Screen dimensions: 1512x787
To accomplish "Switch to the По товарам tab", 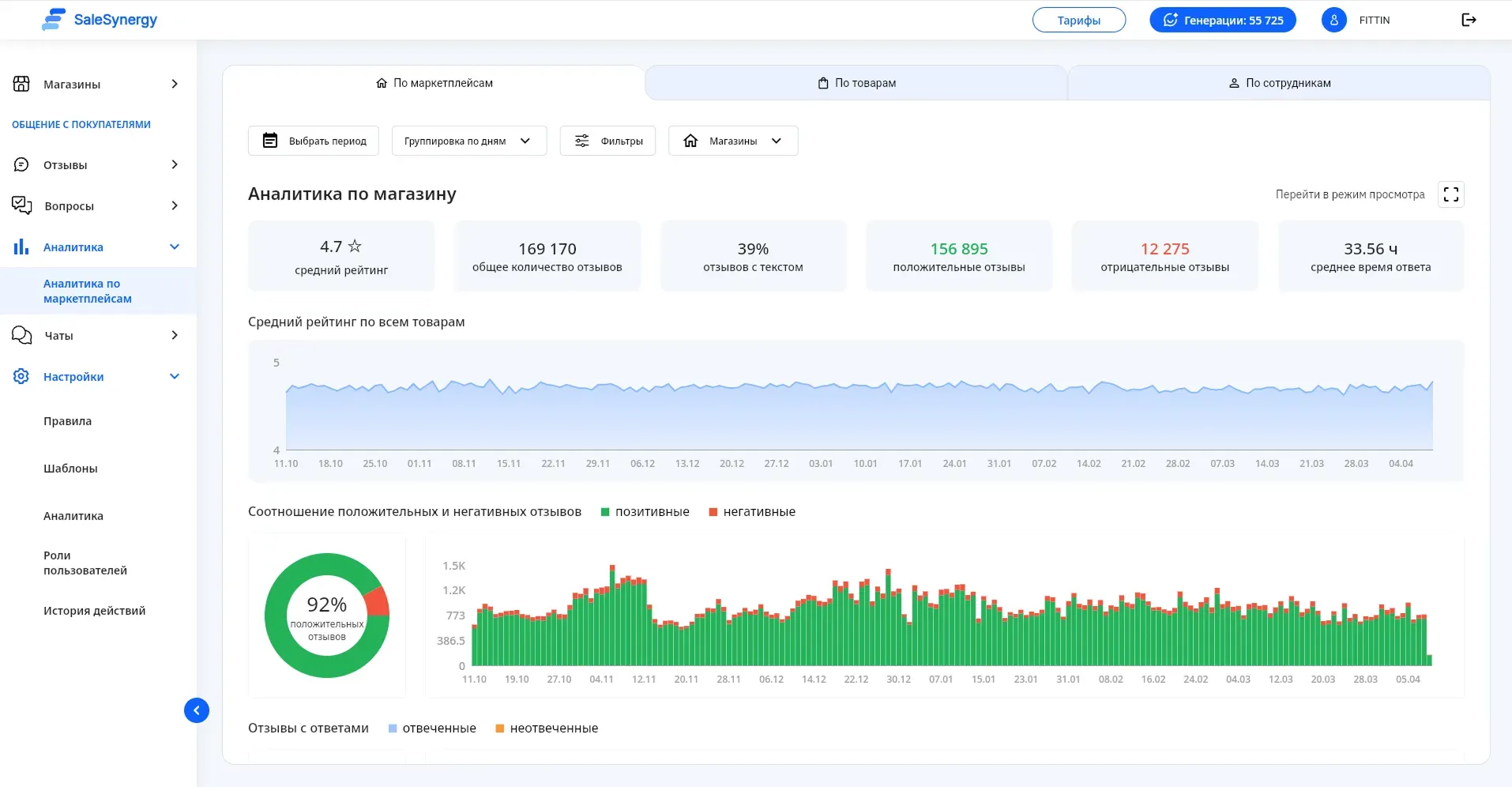I will coord(856,82).
